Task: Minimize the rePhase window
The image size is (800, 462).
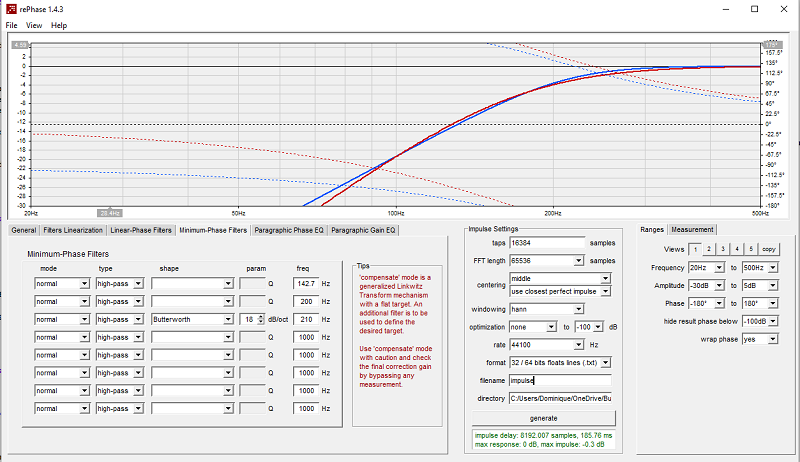Action: coord(725,9)
